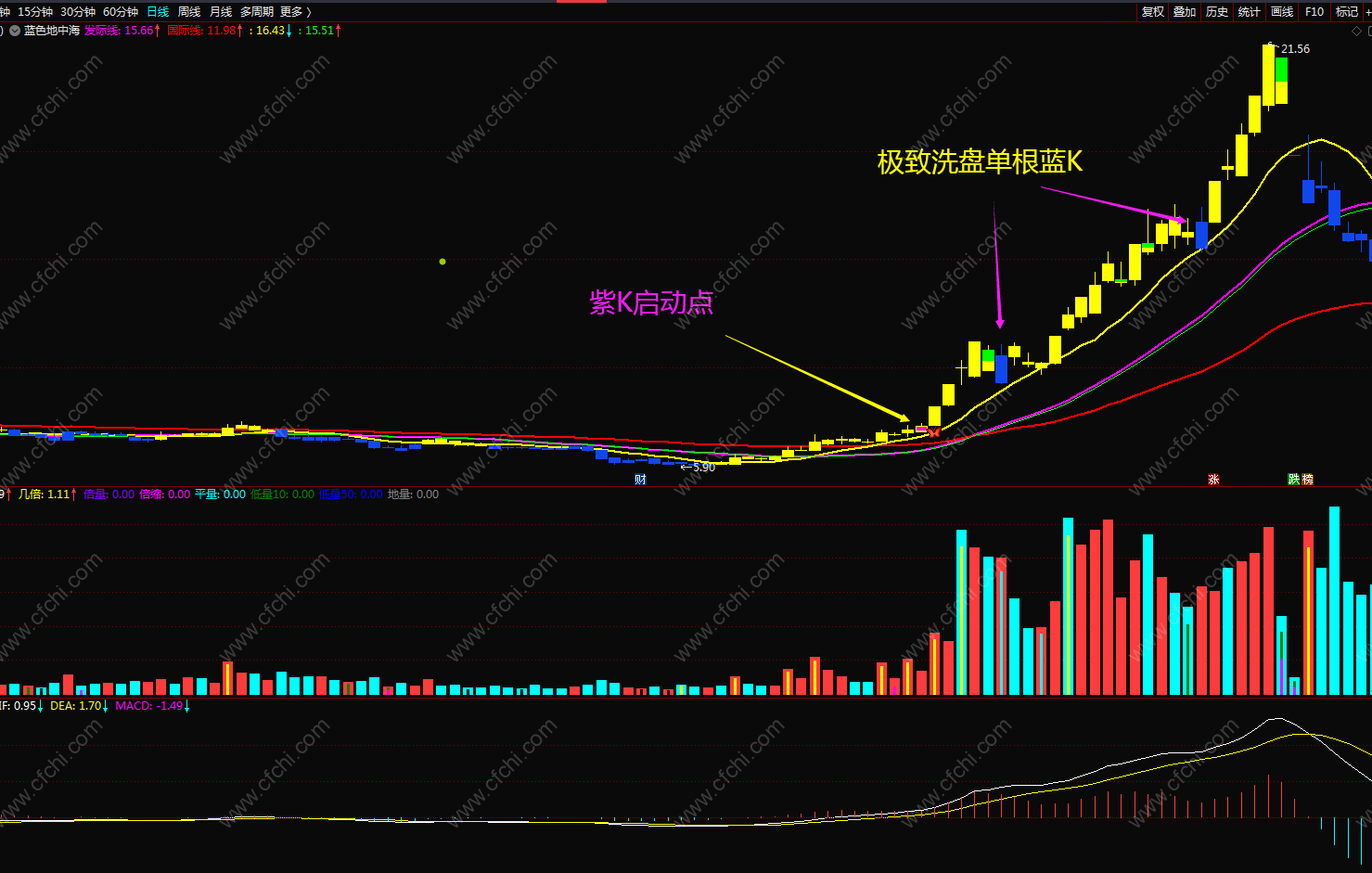Image resolution: width=1372 pixels, height=873 pixels.
Task: Click the 极致洗盘单根蓝K annotation text
Action: point(981,161)
